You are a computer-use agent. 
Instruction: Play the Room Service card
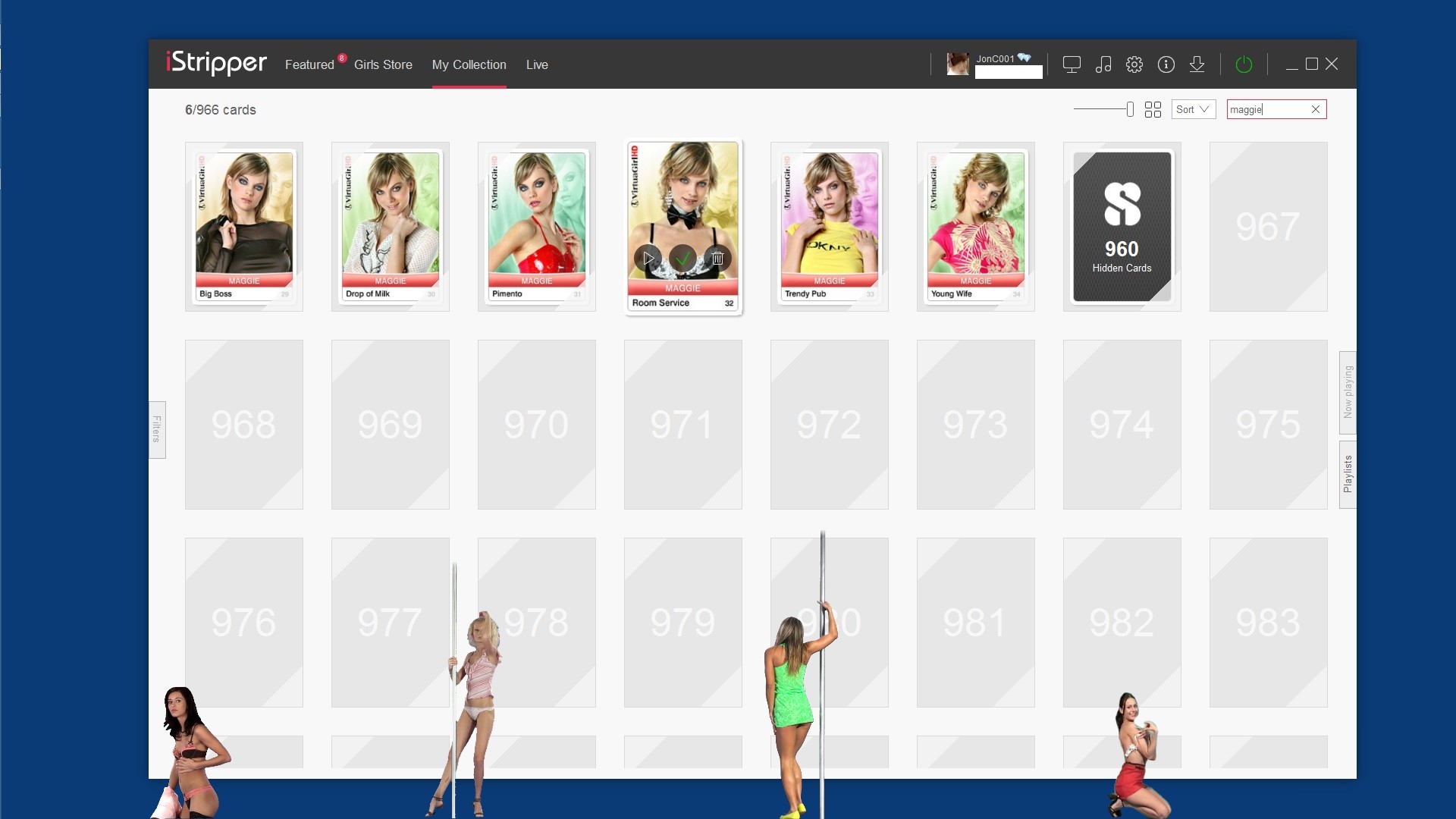pos(648,259)
